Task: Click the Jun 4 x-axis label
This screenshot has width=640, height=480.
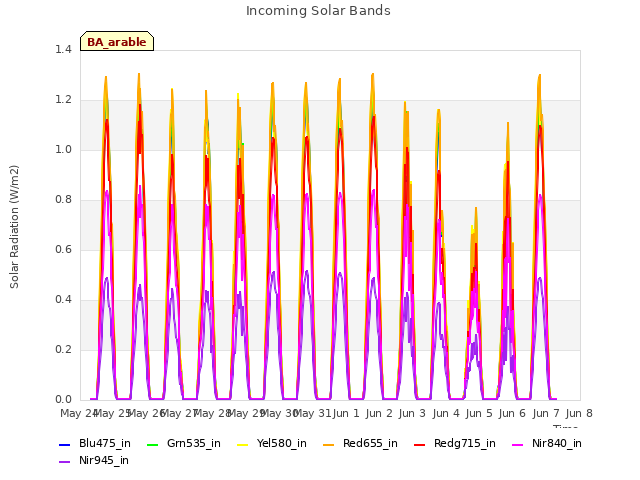Action: coord(446,413)
